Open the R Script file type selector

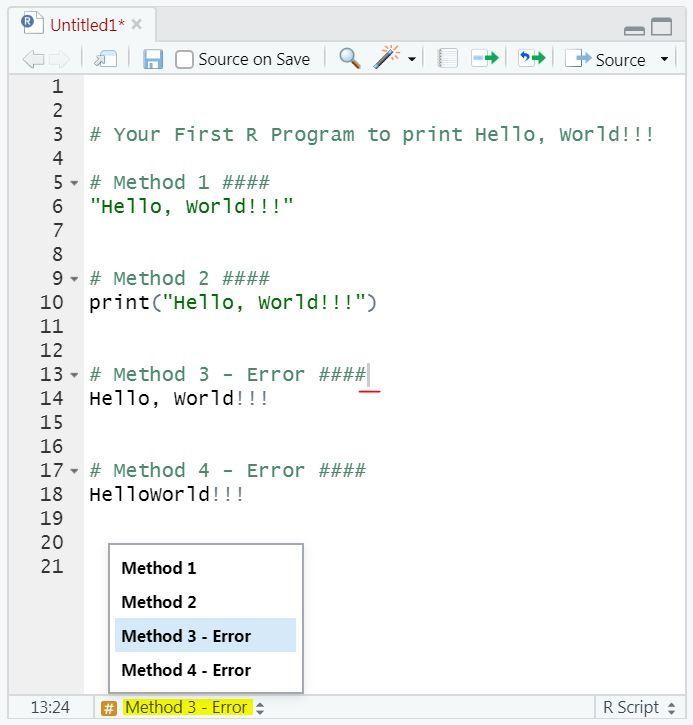tap(640, 707)
